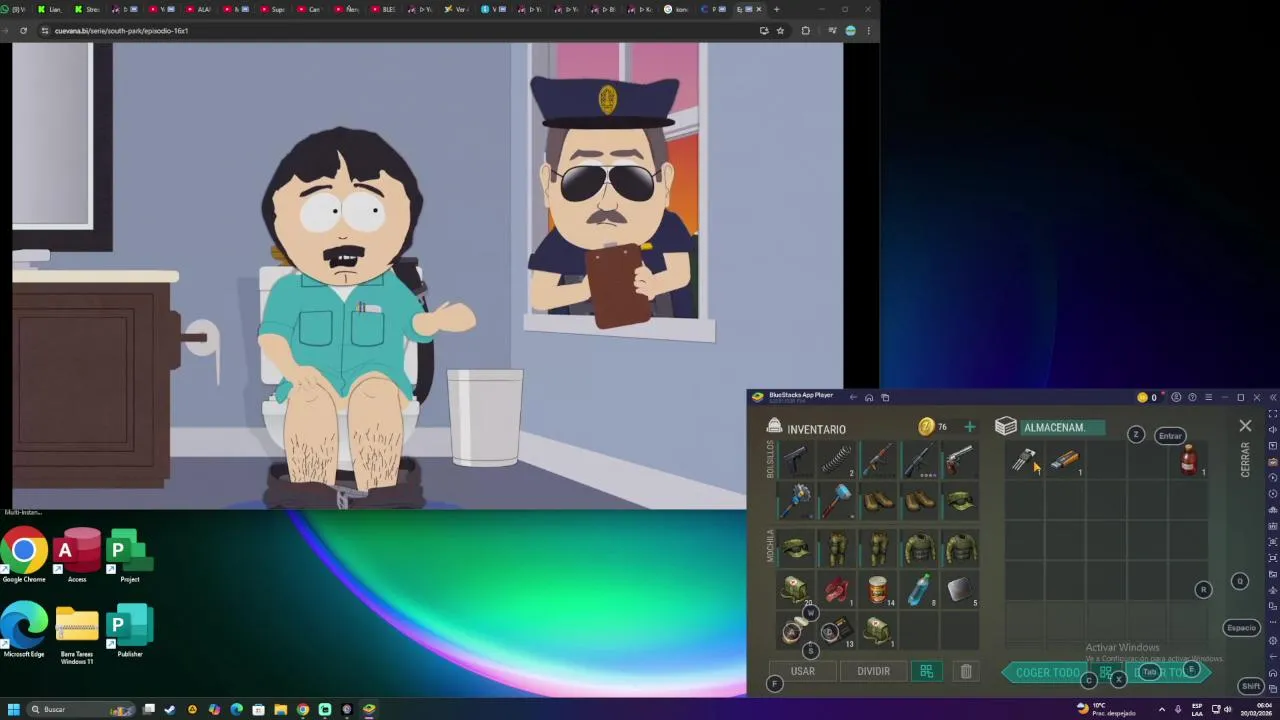The image size is (1280, 720).
Task: Open the Google Chrome desktop shortcut
Action: point(24,555)
